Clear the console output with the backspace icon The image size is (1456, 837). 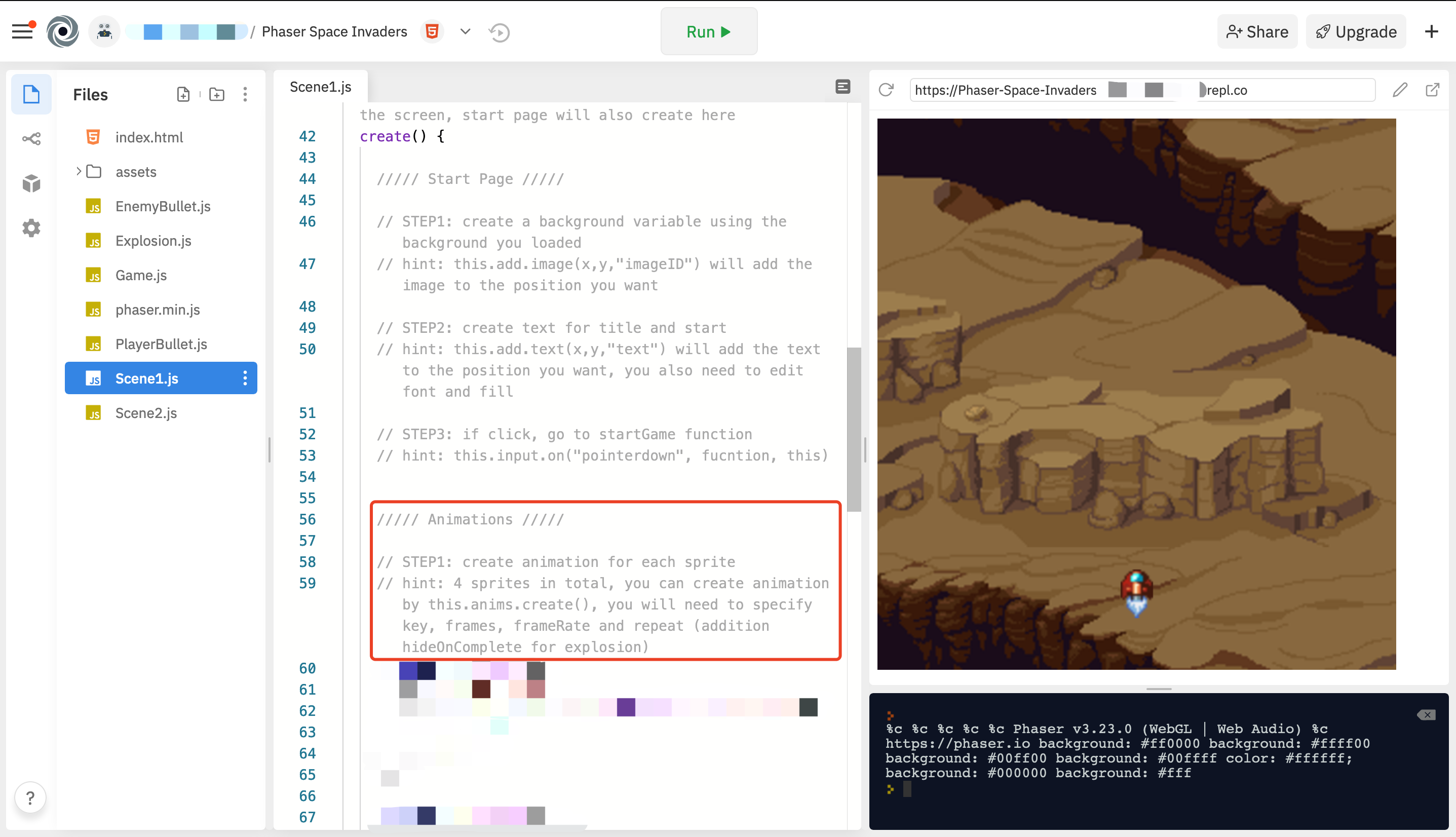click(1426, 714)
